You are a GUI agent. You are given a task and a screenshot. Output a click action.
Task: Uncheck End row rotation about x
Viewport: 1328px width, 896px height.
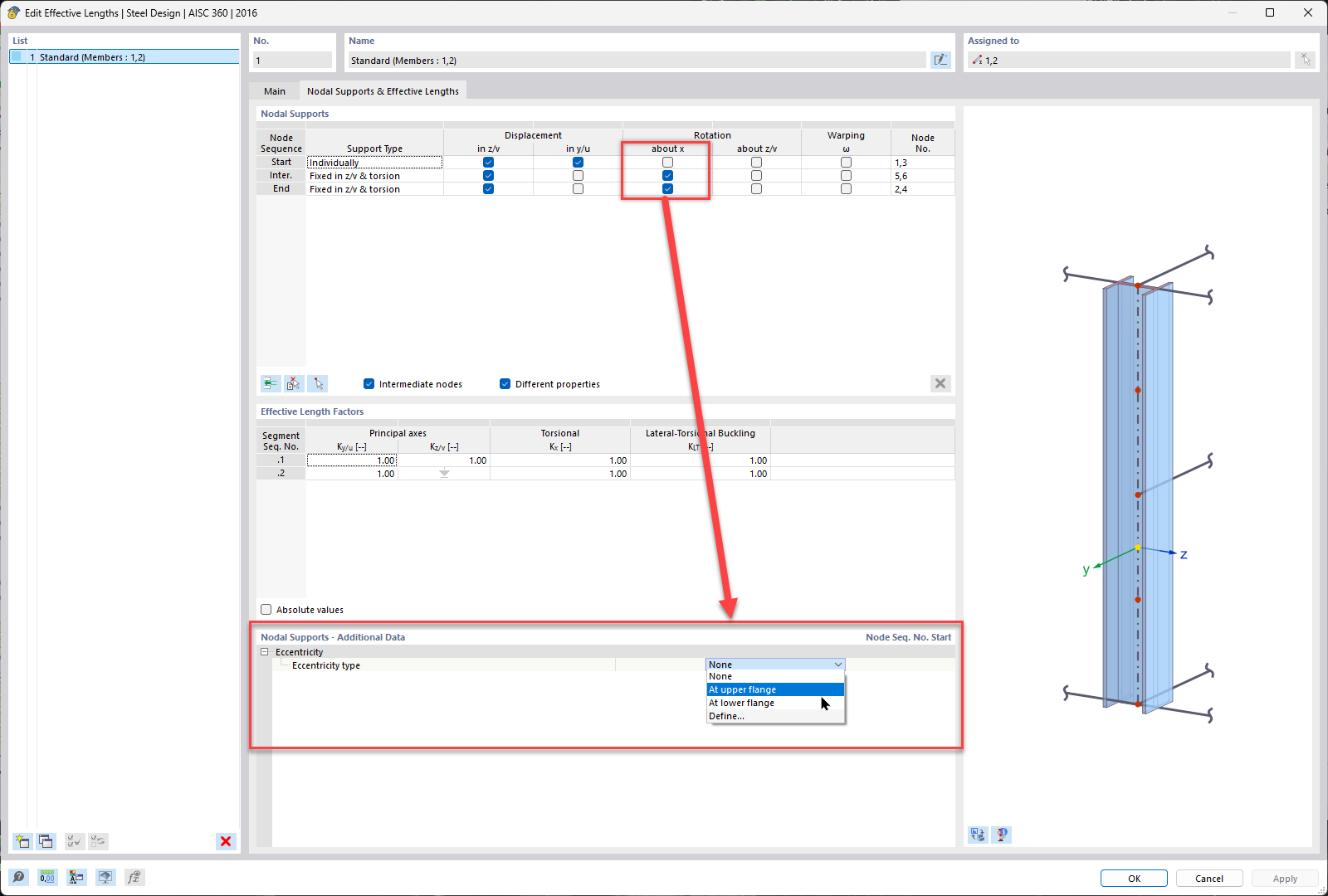[x=667, y=189]
